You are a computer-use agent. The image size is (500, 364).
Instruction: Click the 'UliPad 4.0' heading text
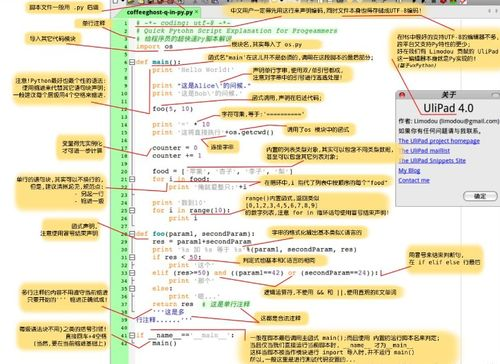point(448,108)
